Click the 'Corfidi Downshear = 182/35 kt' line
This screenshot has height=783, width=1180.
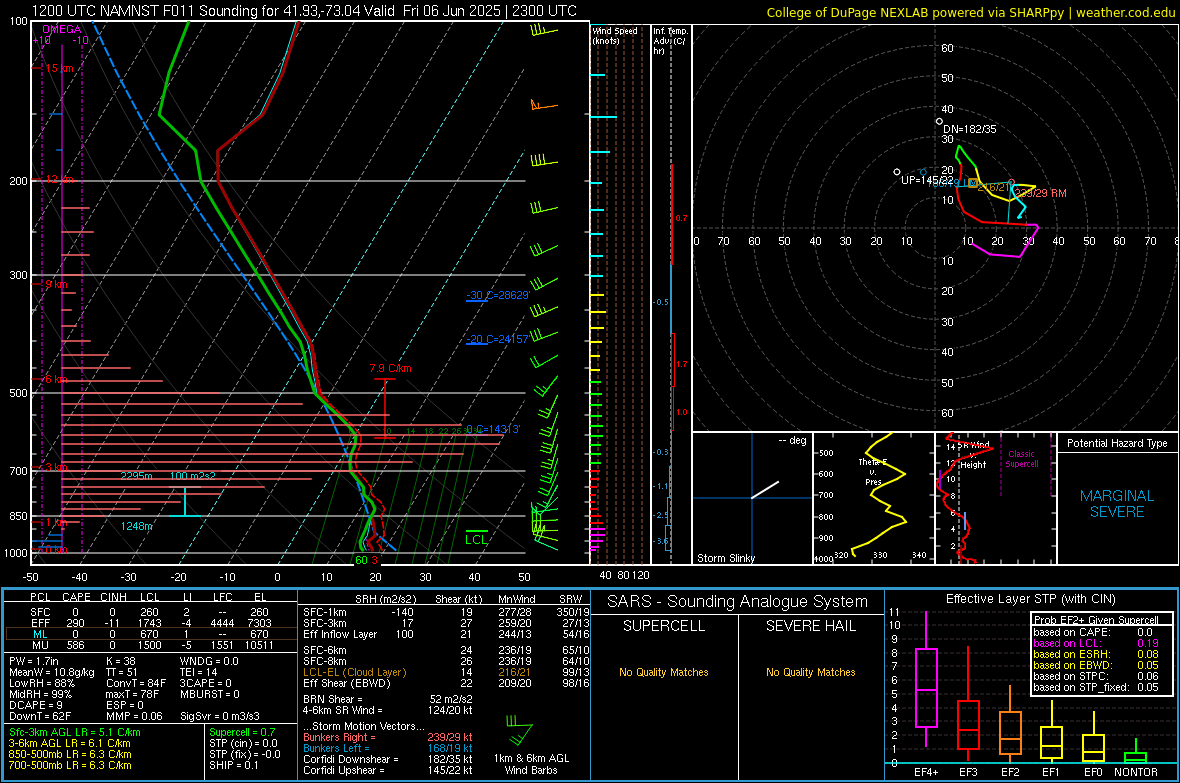point(388,759)
